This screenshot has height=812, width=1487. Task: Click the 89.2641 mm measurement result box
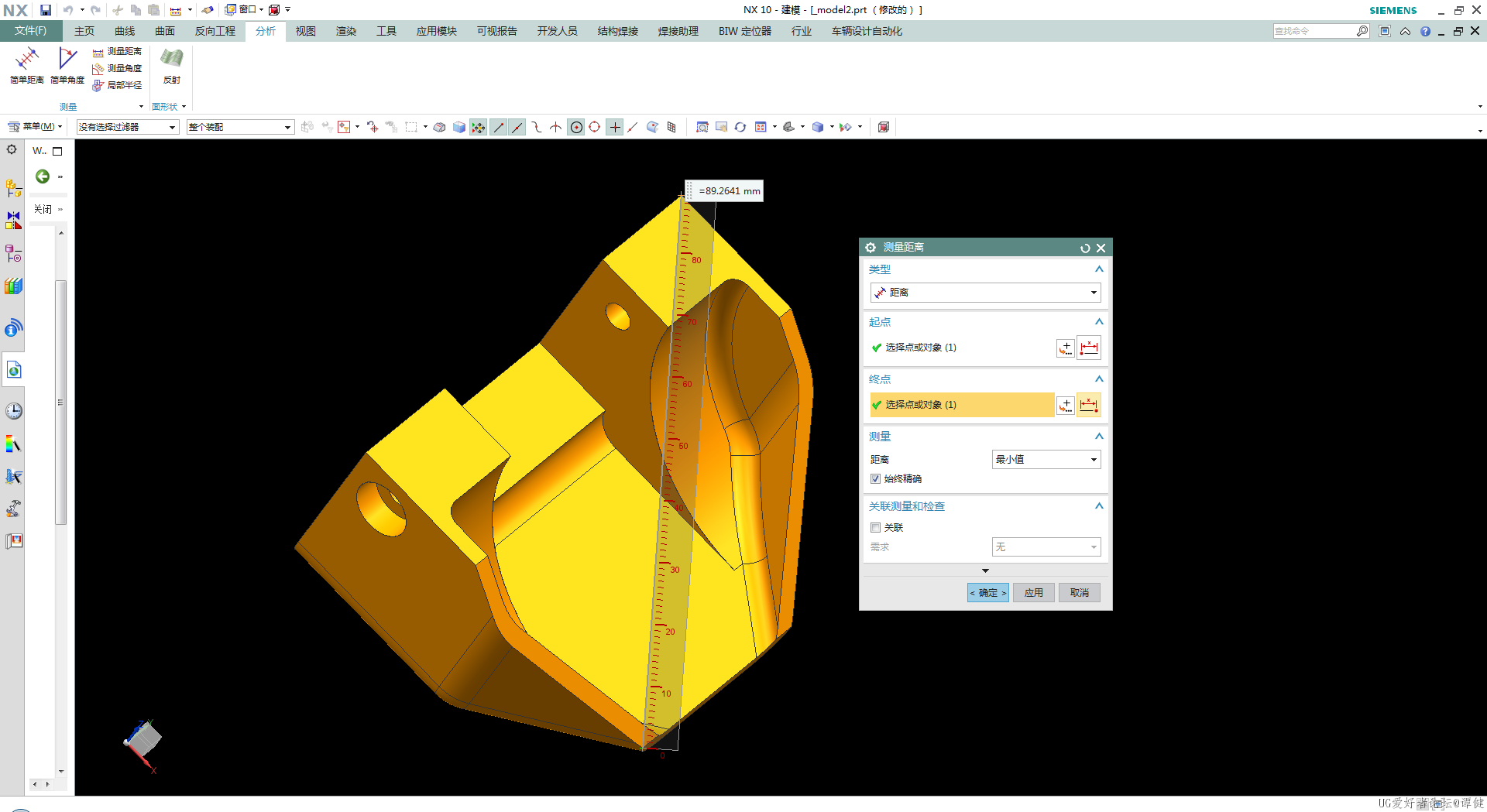pyautogui.click(x=724, y=191)
